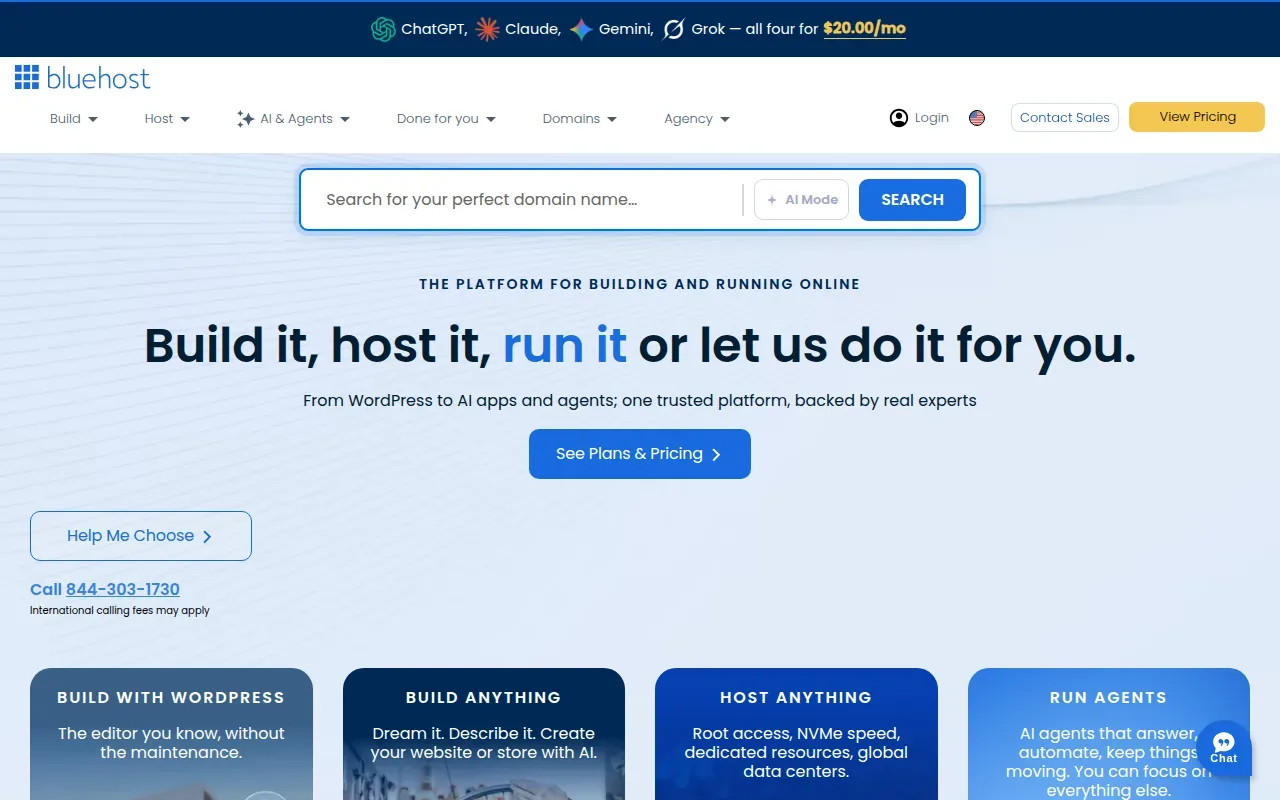Click the Bluehost grid logo icon

27,77
